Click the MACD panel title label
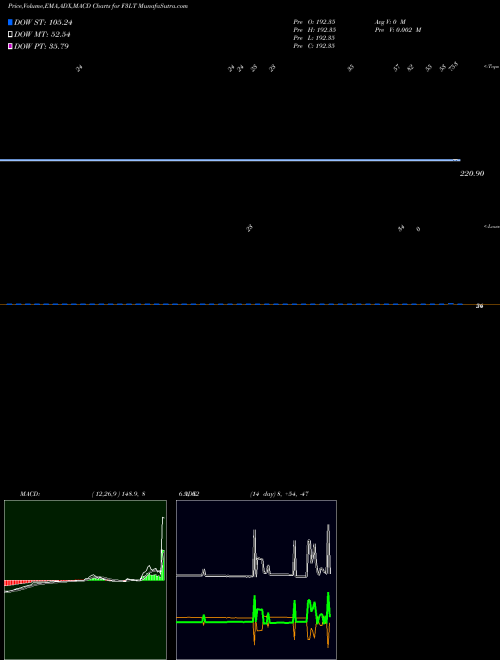 tap(30, 494)
